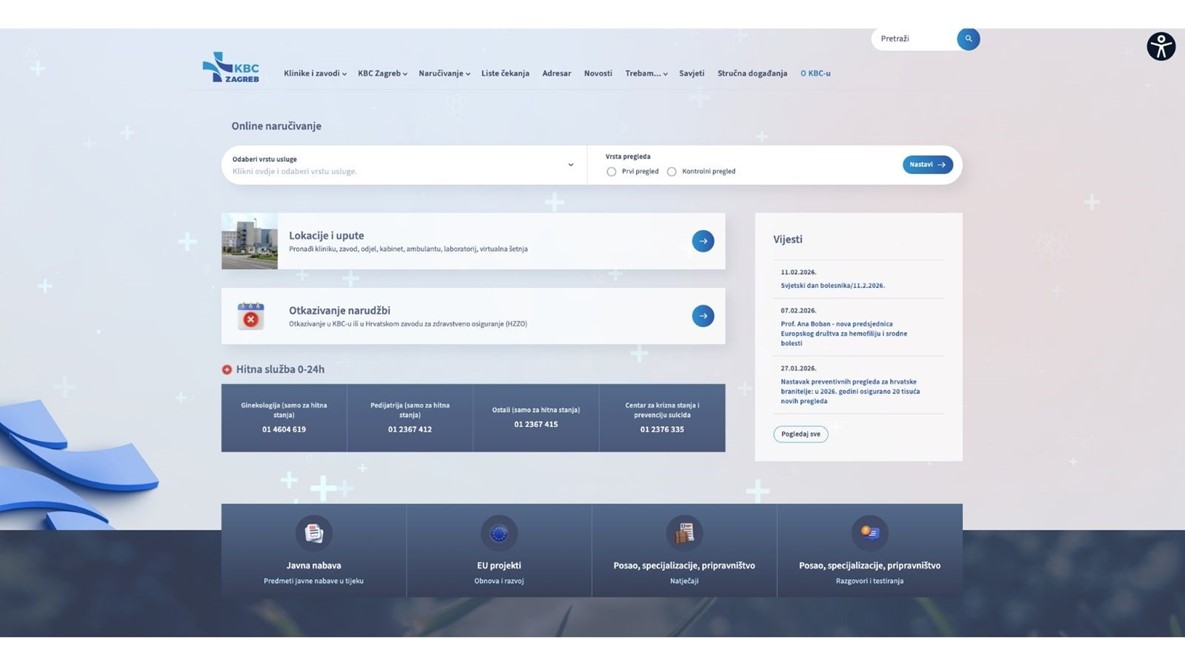The image size is (1185, 666).
Task: Click the Javna nabava document icon
Action: tap(314, 533)
